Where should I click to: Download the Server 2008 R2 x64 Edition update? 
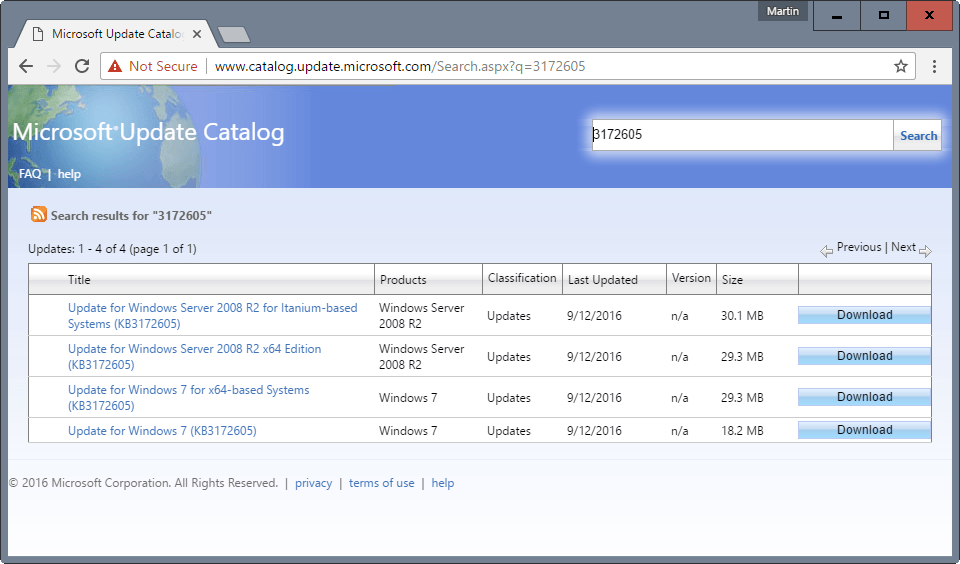[x=864, y=356]
